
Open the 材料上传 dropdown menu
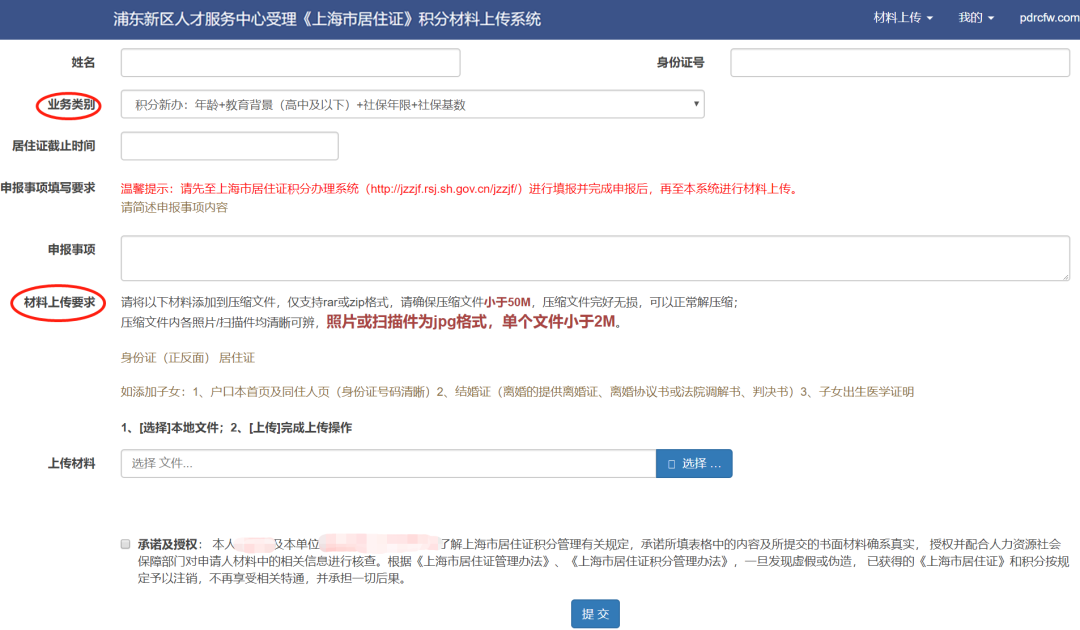pyautogui.click(x=902, y=18)
